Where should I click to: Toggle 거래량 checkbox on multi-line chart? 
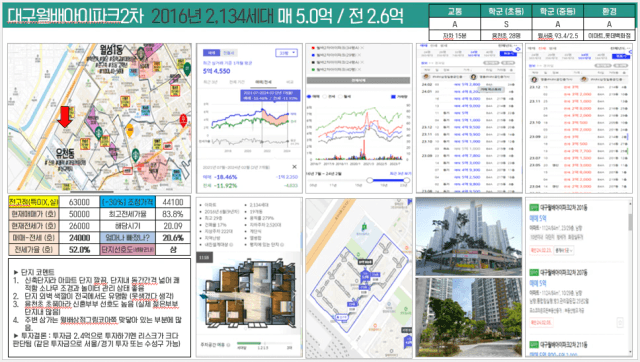point(393,97)
